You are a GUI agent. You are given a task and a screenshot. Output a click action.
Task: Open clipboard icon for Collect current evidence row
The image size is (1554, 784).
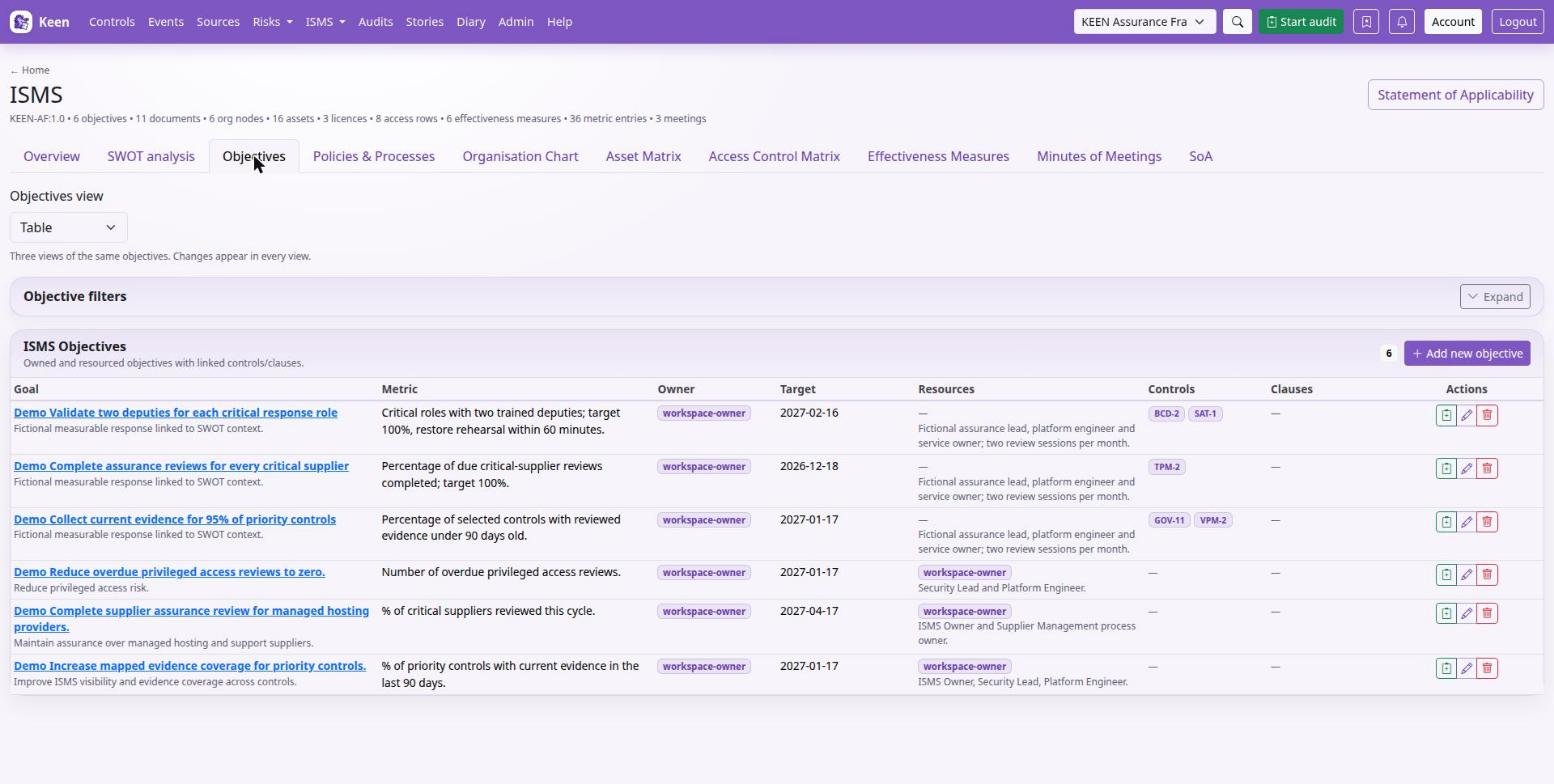pyautogui.click(x=1446, y=521)
